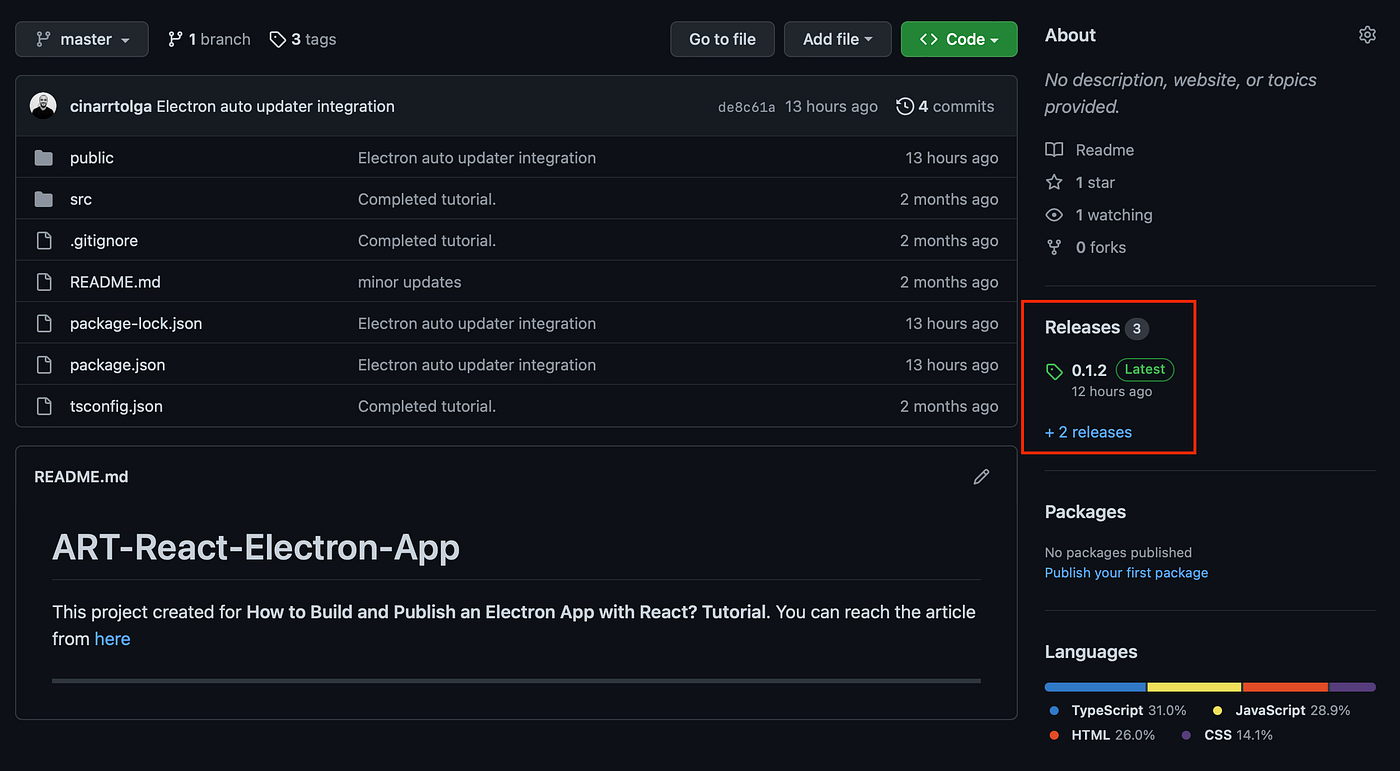Expand the master branch selector
Viewport: 1400px width, 771px height.
[81, 39]
